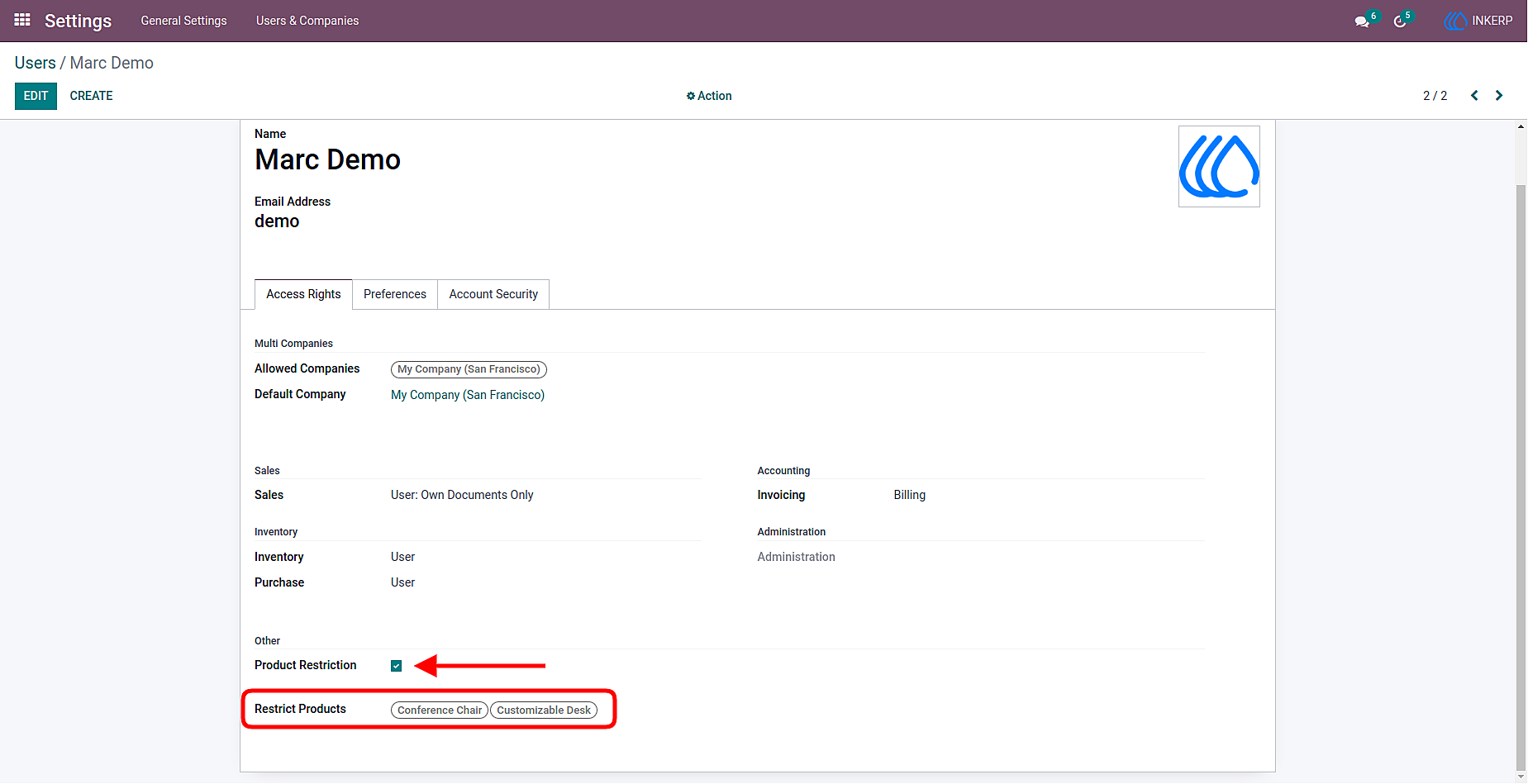This screenshot has width=1528, height=784.
Task: Click the 'Billing' invoicing value
Action: tap(909, 495)
